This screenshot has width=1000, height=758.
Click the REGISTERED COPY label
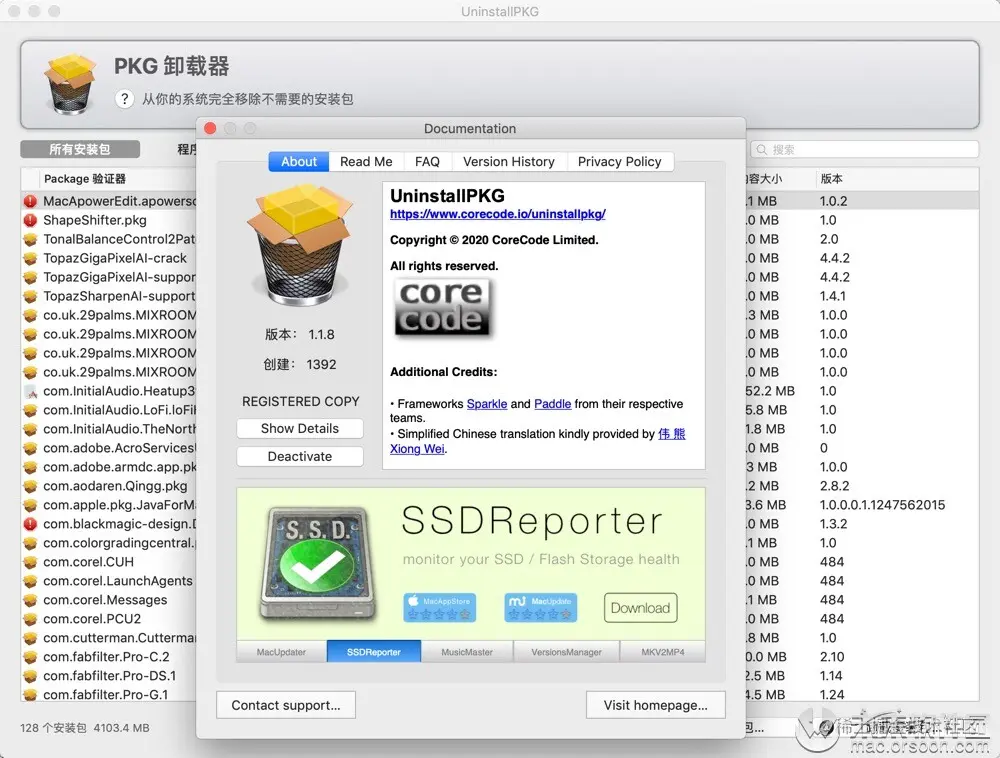pyautogui.click(x=300, y=402)
